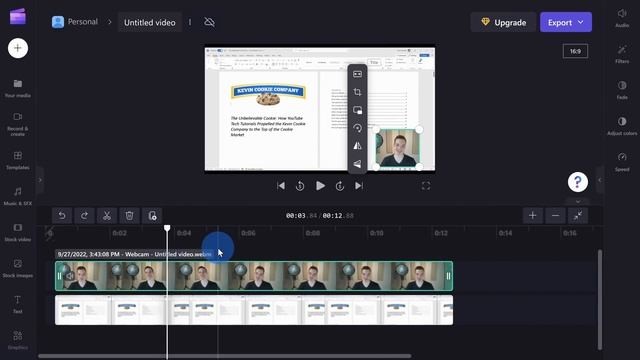Click the vertical timeline scrollbar
Image resolution: width=640 pixels, height=360 pixels.
(x=600, y=300)
